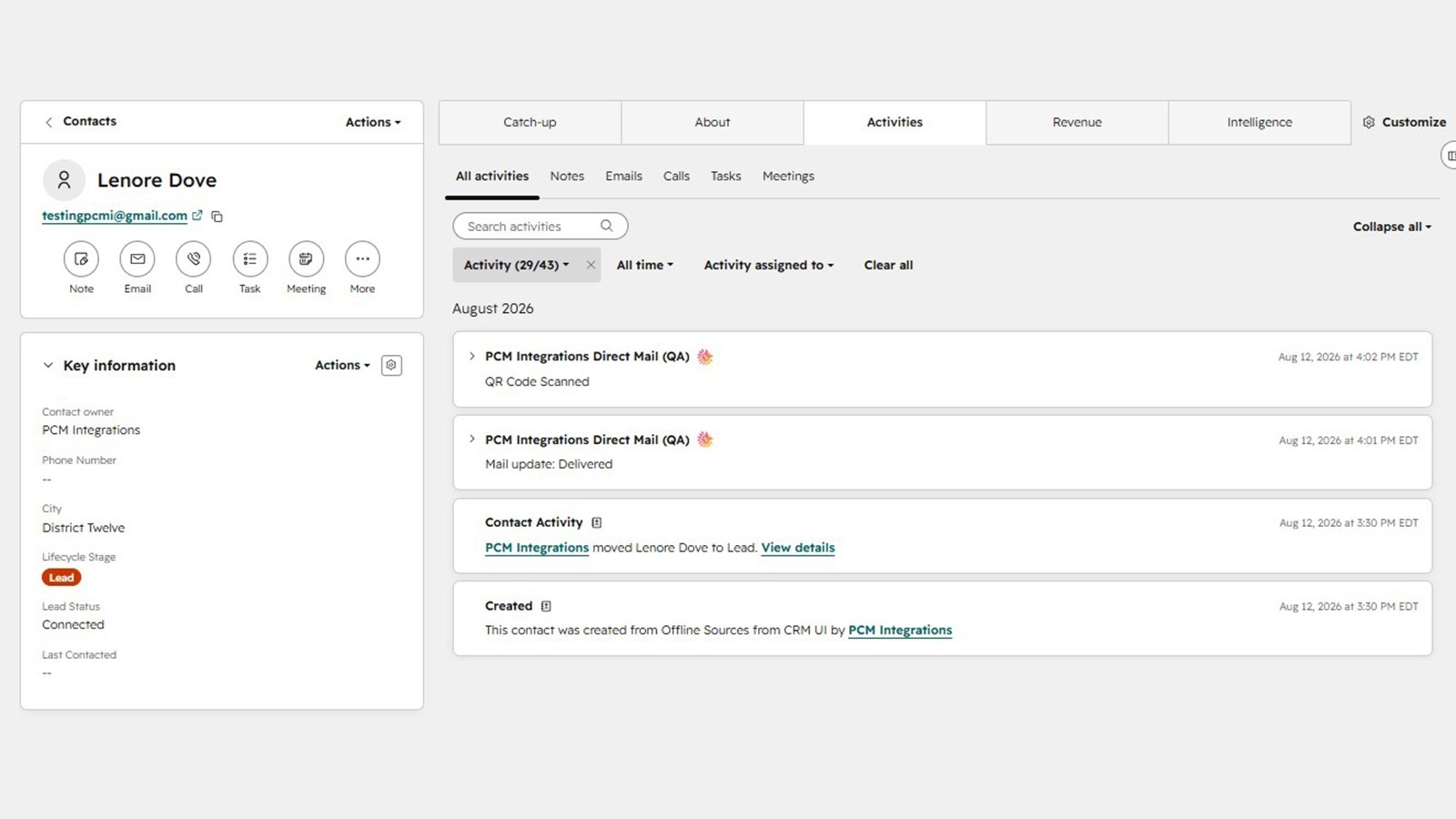The width and height of the screenshot is (1456, 819).
Task: Click the Aug 12, 2026 at 4:02 PM timestamp
Action: point(1349,357)
